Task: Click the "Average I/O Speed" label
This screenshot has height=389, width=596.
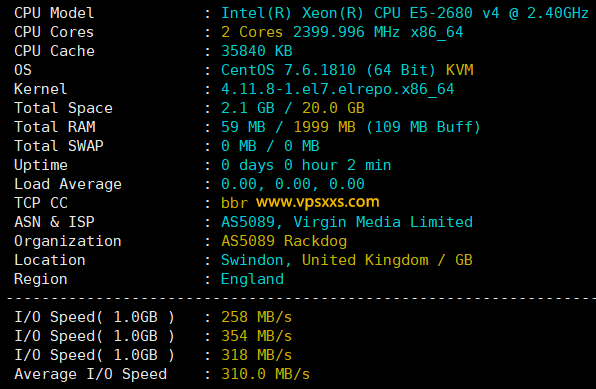Action: tap(90, 375)
